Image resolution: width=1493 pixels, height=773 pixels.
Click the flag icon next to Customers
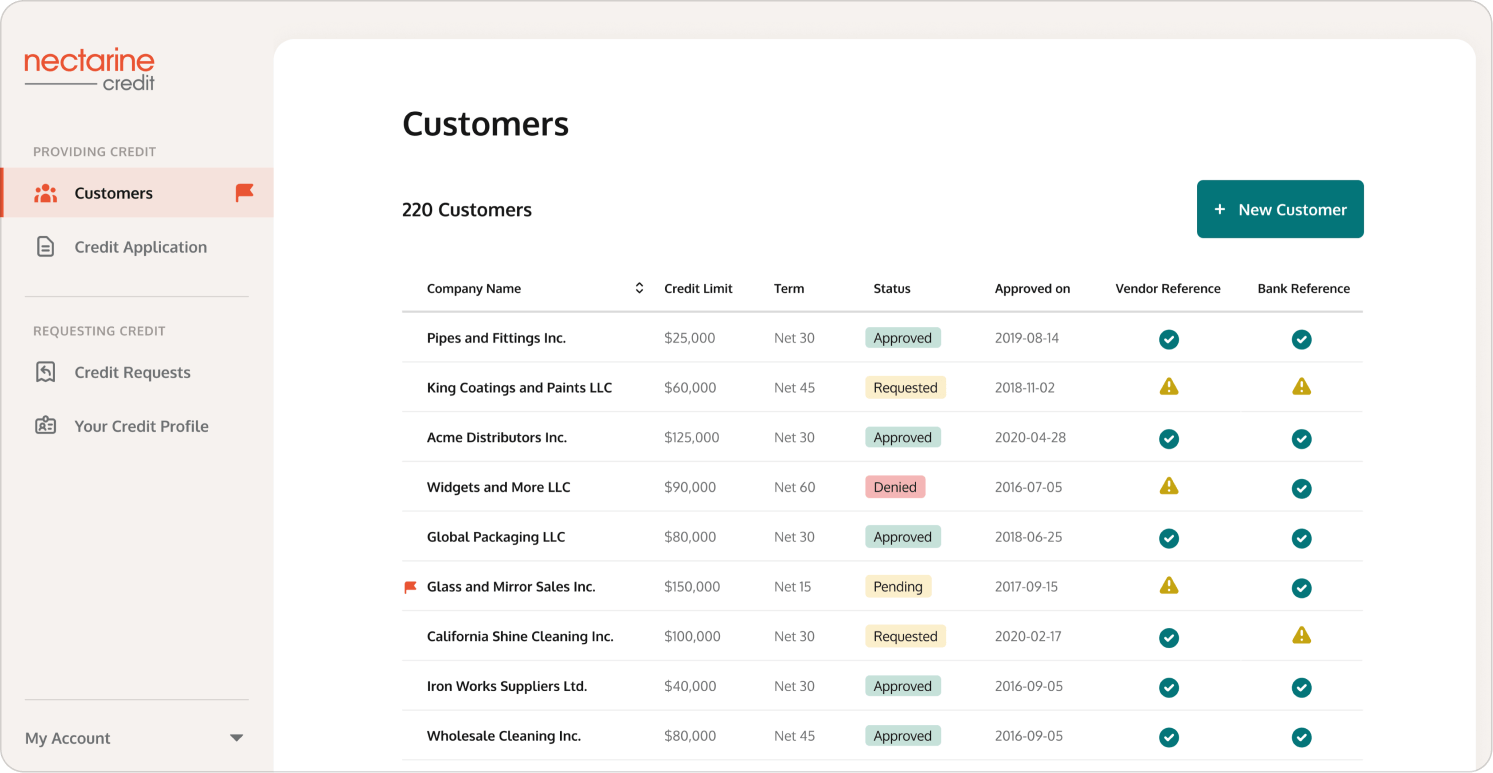pyautogui.click(x=245, y=193)
